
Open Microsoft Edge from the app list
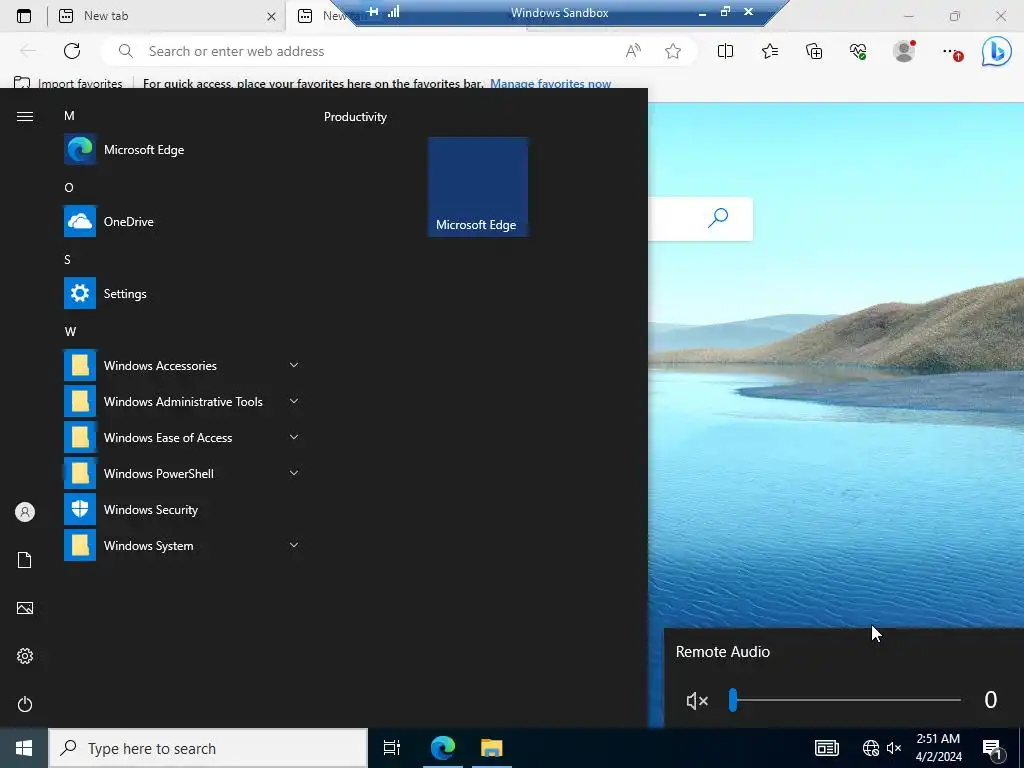click(182, 150)
